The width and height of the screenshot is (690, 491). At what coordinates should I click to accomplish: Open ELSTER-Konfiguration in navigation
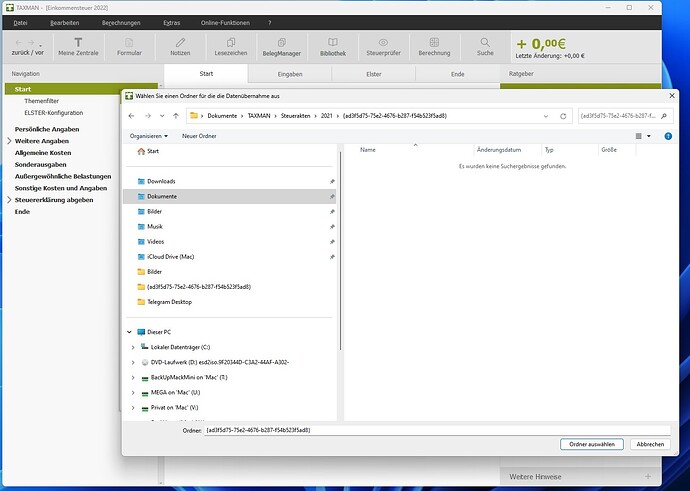(x=54, y=113)
